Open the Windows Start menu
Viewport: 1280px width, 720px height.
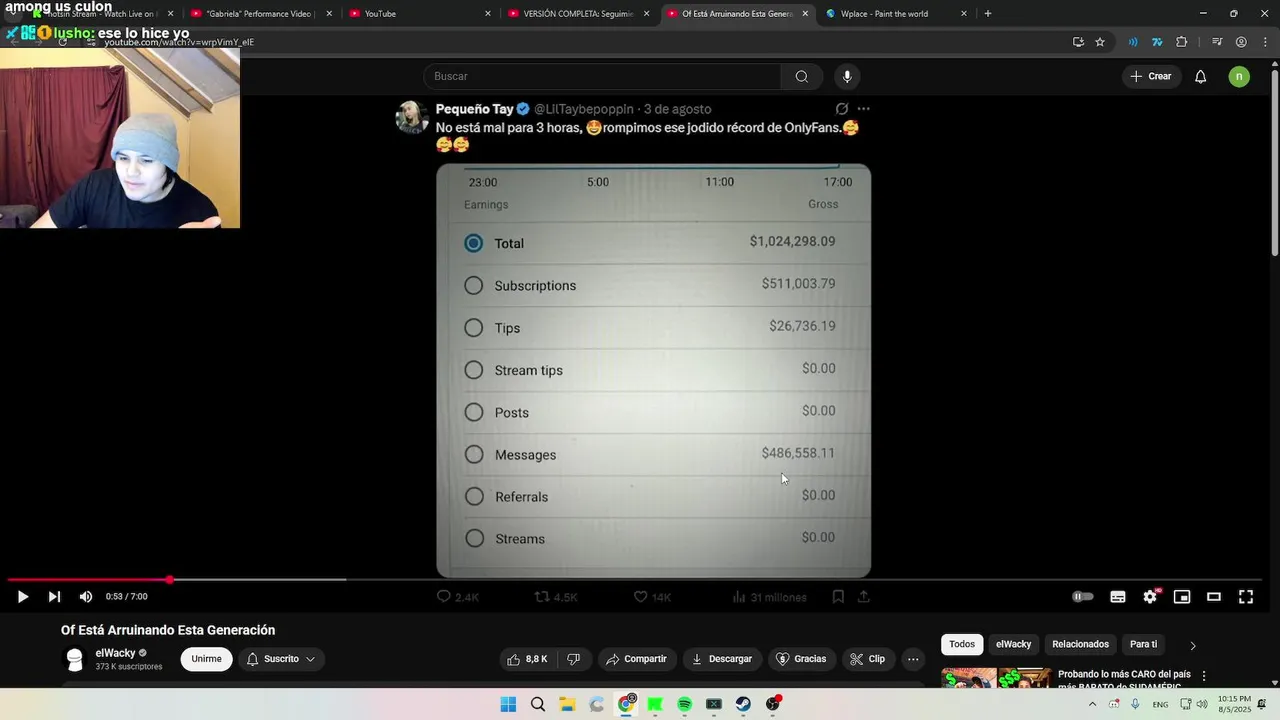pos(508,704)
